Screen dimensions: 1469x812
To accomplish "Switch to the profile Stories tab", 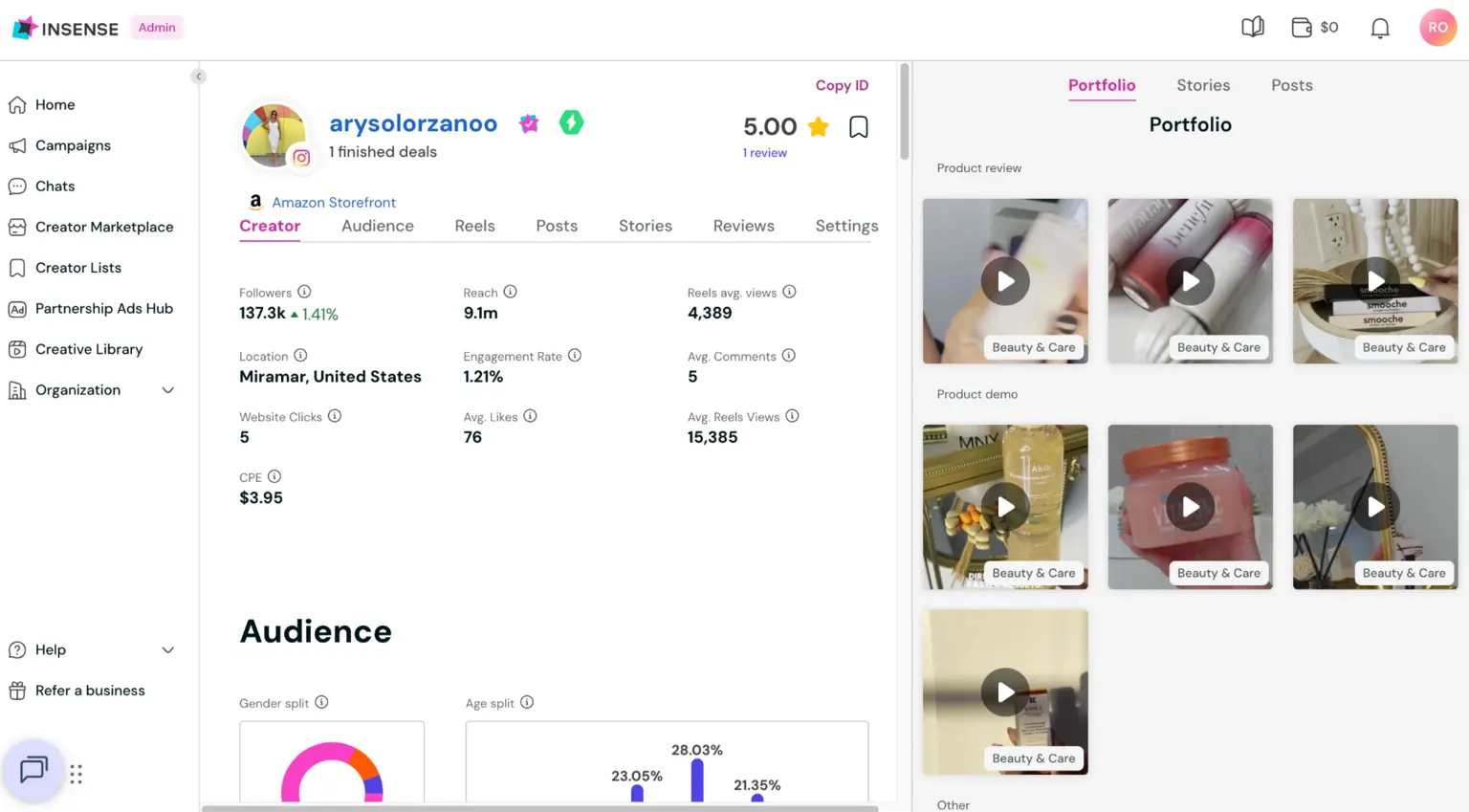I will [645, 226].
